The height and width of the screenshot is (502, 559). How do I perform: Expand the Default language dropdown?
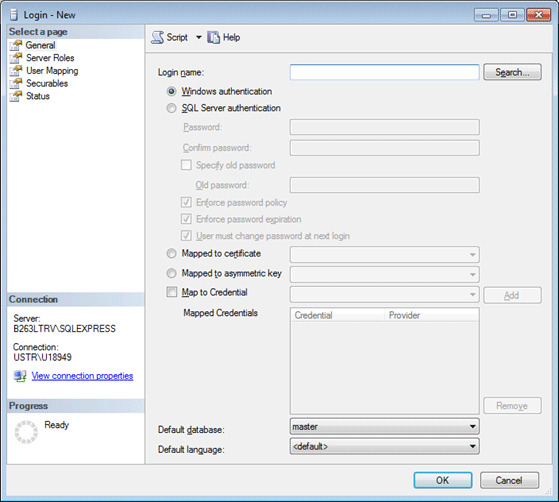472,446
